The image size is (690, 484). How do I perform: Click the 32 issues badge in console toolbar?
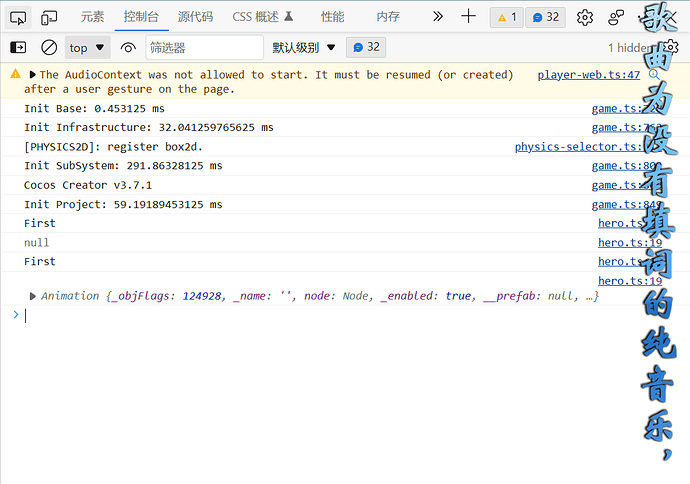coord(366,47)
